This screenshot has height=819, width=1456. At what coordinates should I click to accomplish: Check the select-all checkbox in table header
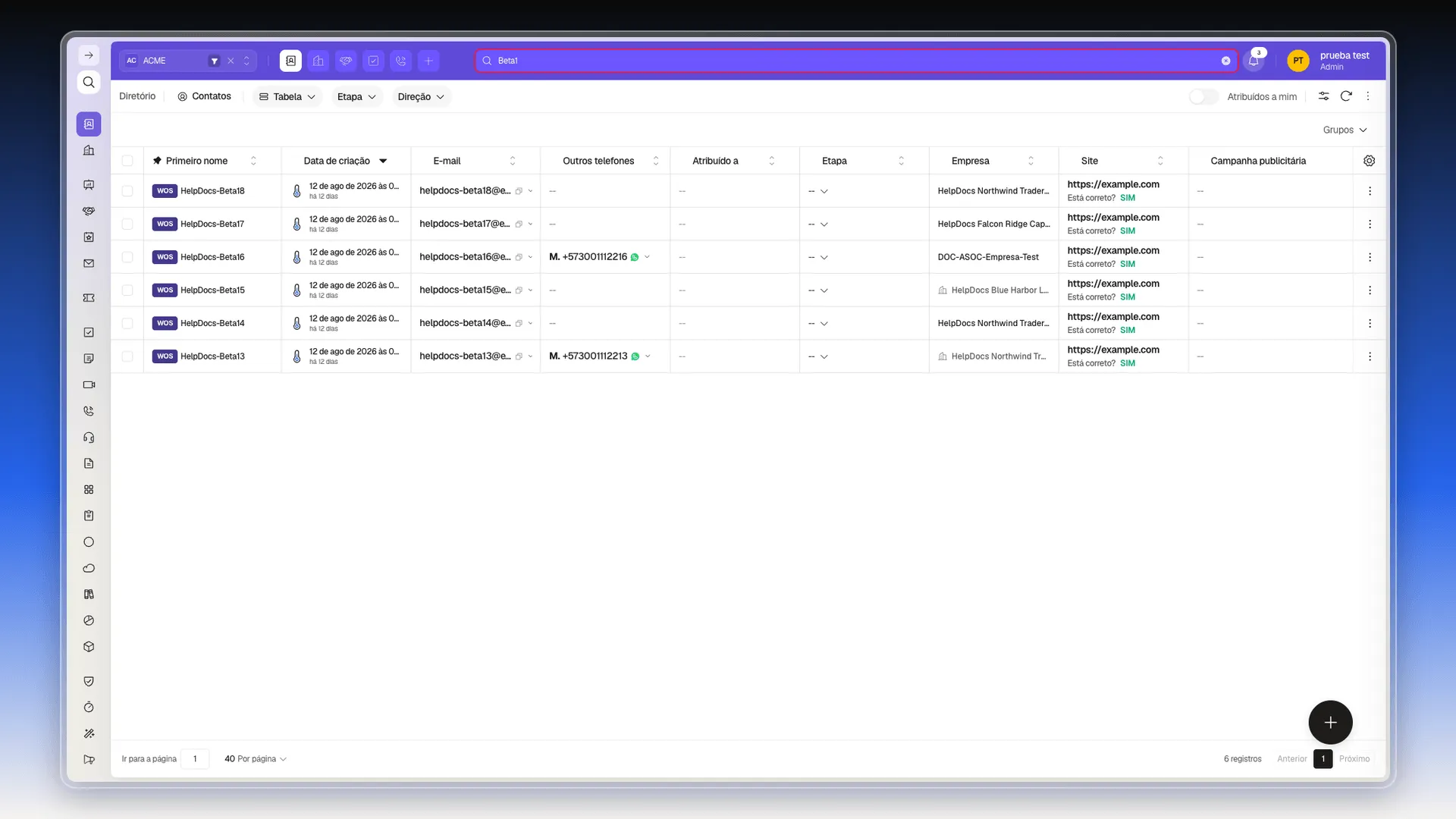pos(127,161)
